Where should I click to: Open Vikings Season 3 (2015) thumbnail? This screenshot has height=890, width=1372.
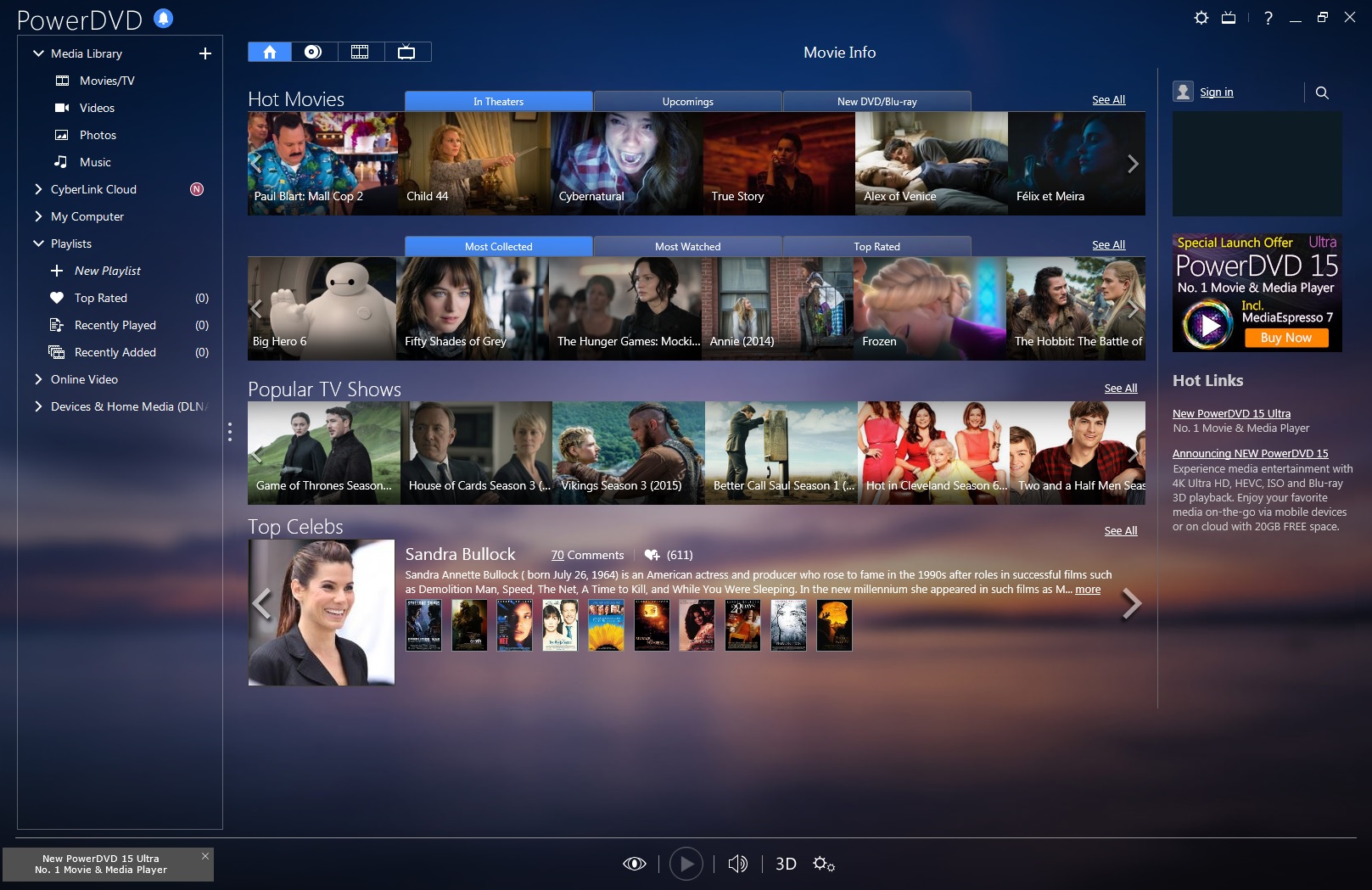(x=629, y=453)
